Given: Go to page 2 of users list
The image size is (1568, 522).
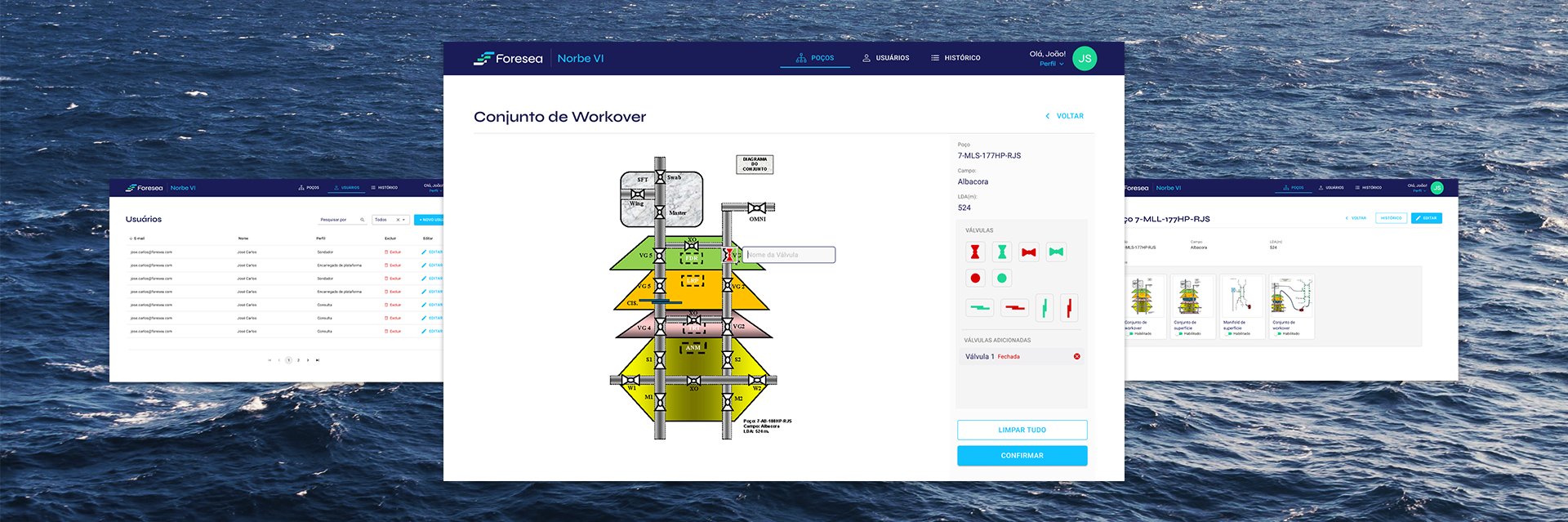Looking at the screenshot, I should click(x=298, y=360).
